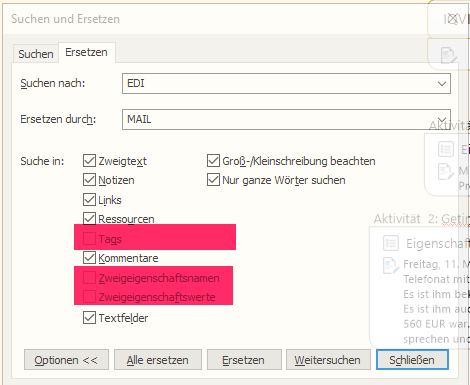Uncheck the Kommentare checkbox
This screenshot has width=470, height=385.
89,258
